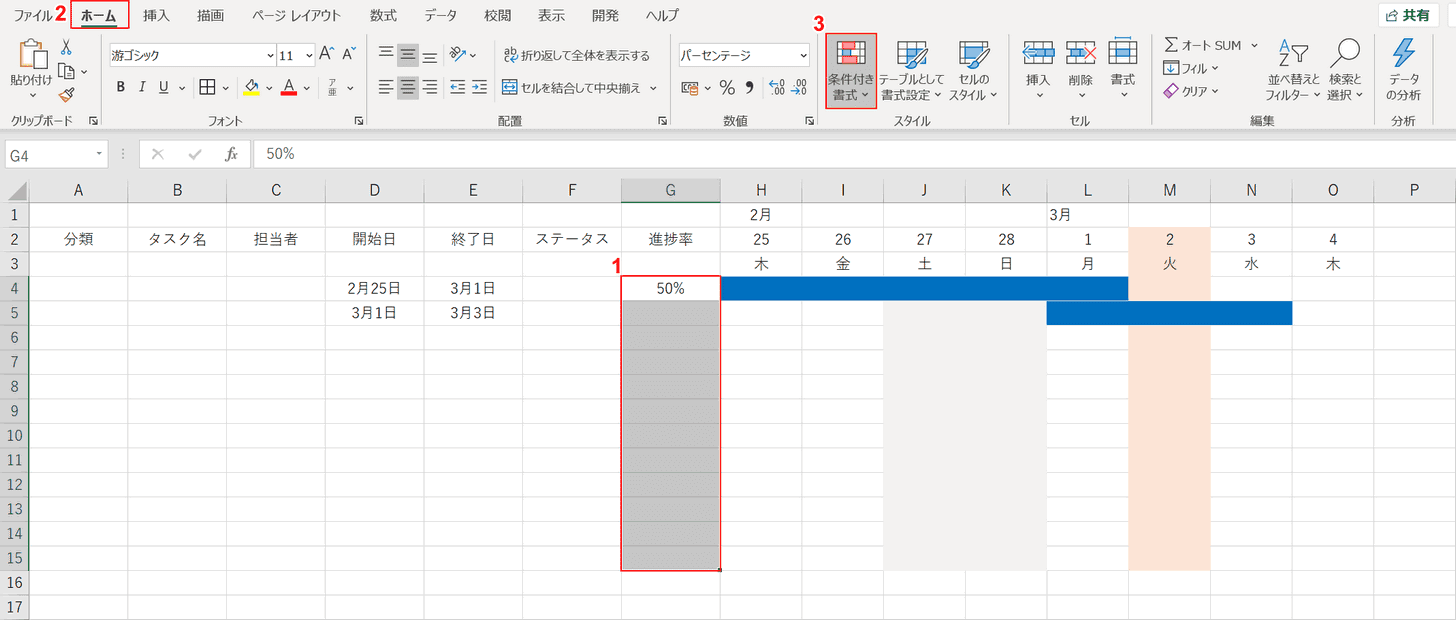Click the Increase Indent icon

point(480,87)
